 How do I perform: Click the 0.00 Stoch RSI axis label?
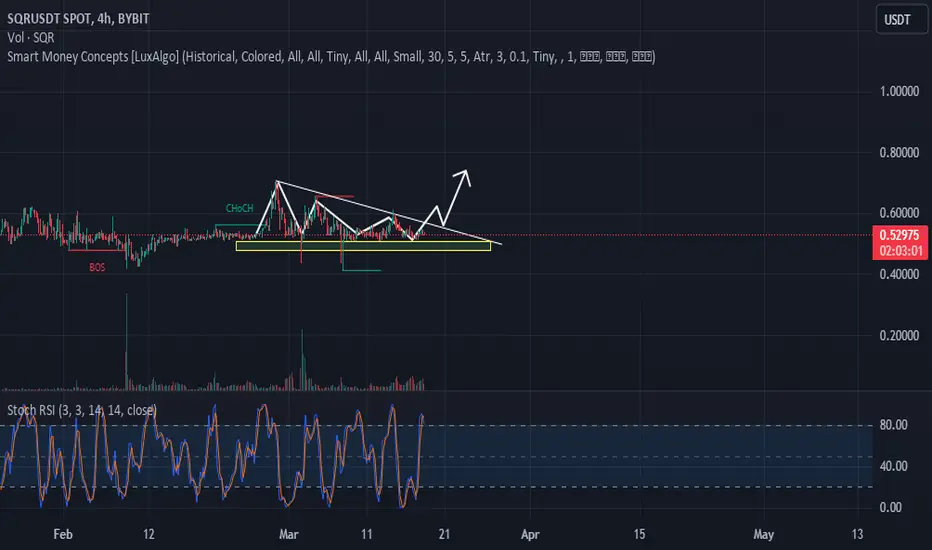pyautogui.click(x=890, y=507)
